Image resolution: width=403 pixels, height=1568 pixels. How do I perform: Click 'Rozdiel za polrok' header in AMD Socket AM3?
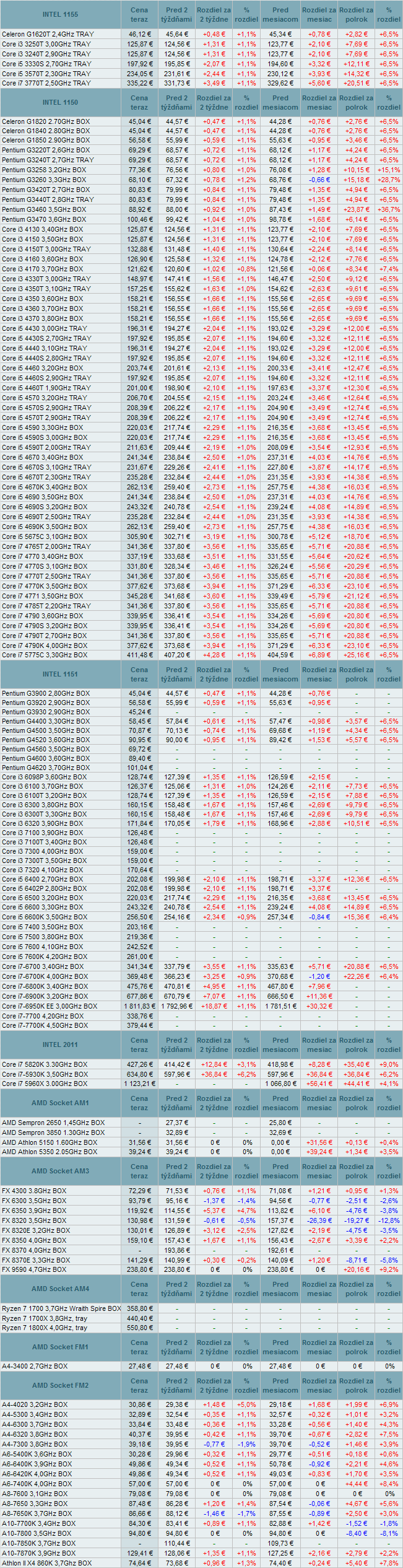[x=356, y=1171]
